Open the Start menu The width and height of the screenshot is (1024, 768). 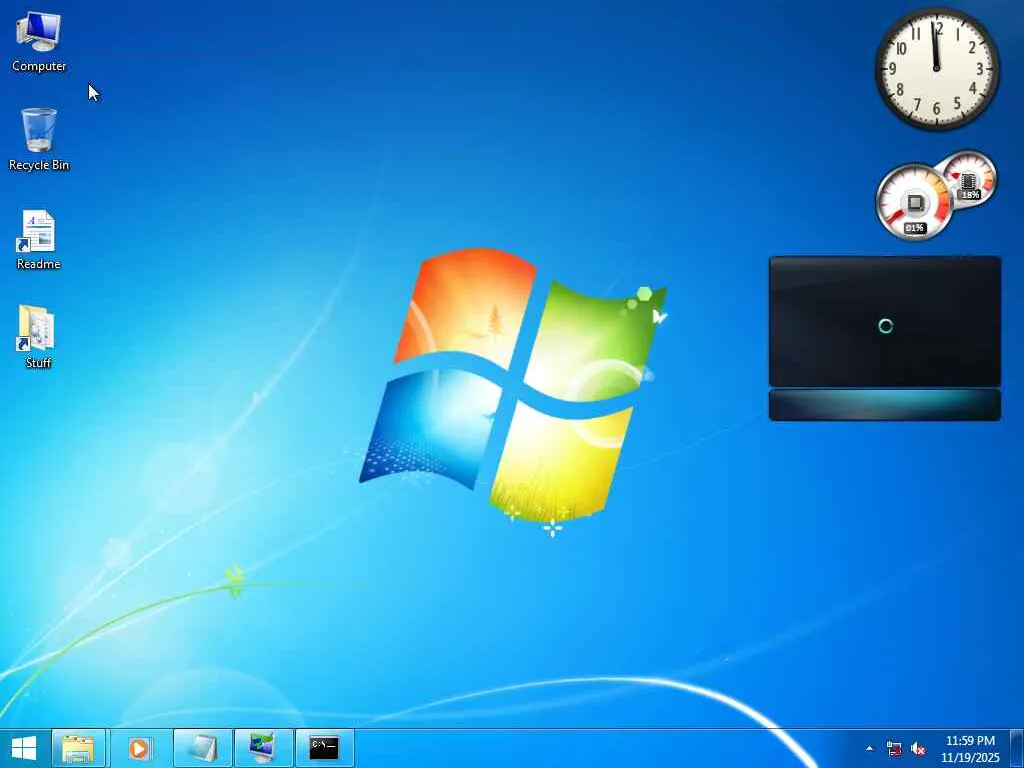24,748
